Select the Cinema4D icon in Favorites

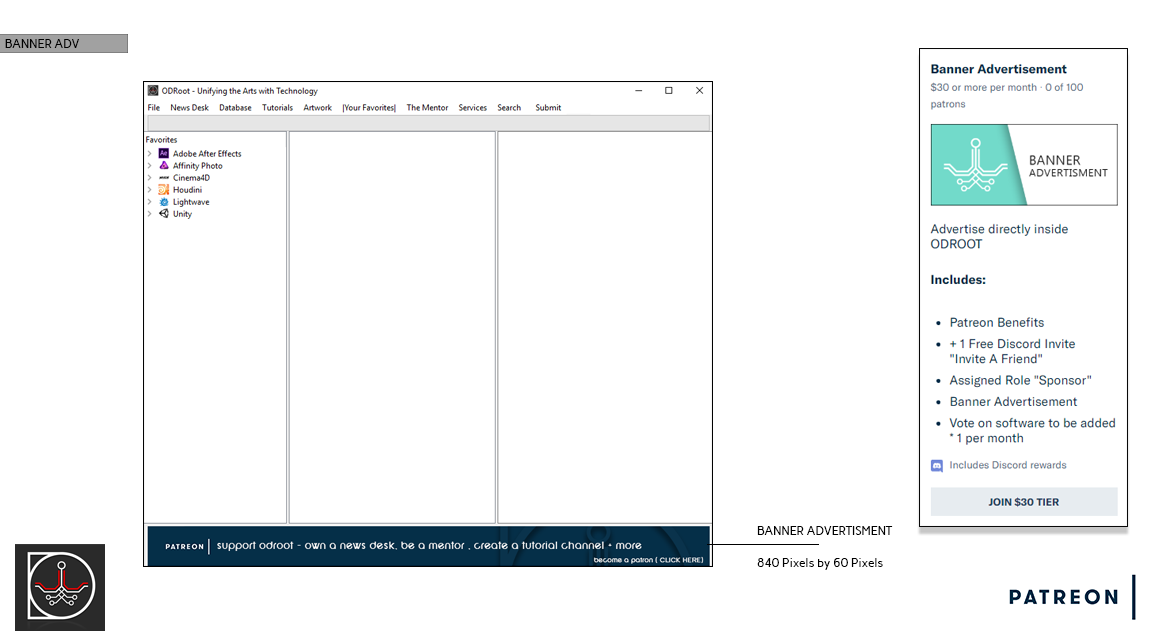pyautogui.click(x=164, y=178)
